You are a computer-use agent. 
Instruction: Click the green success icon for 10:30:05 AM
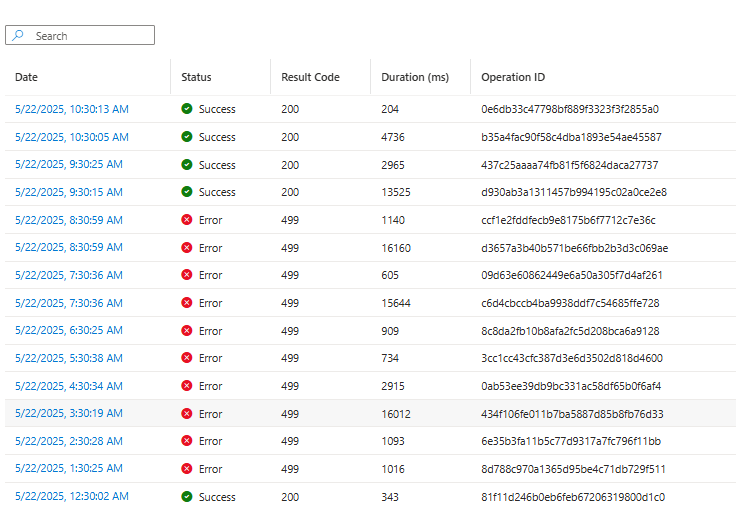click(187, 137)
